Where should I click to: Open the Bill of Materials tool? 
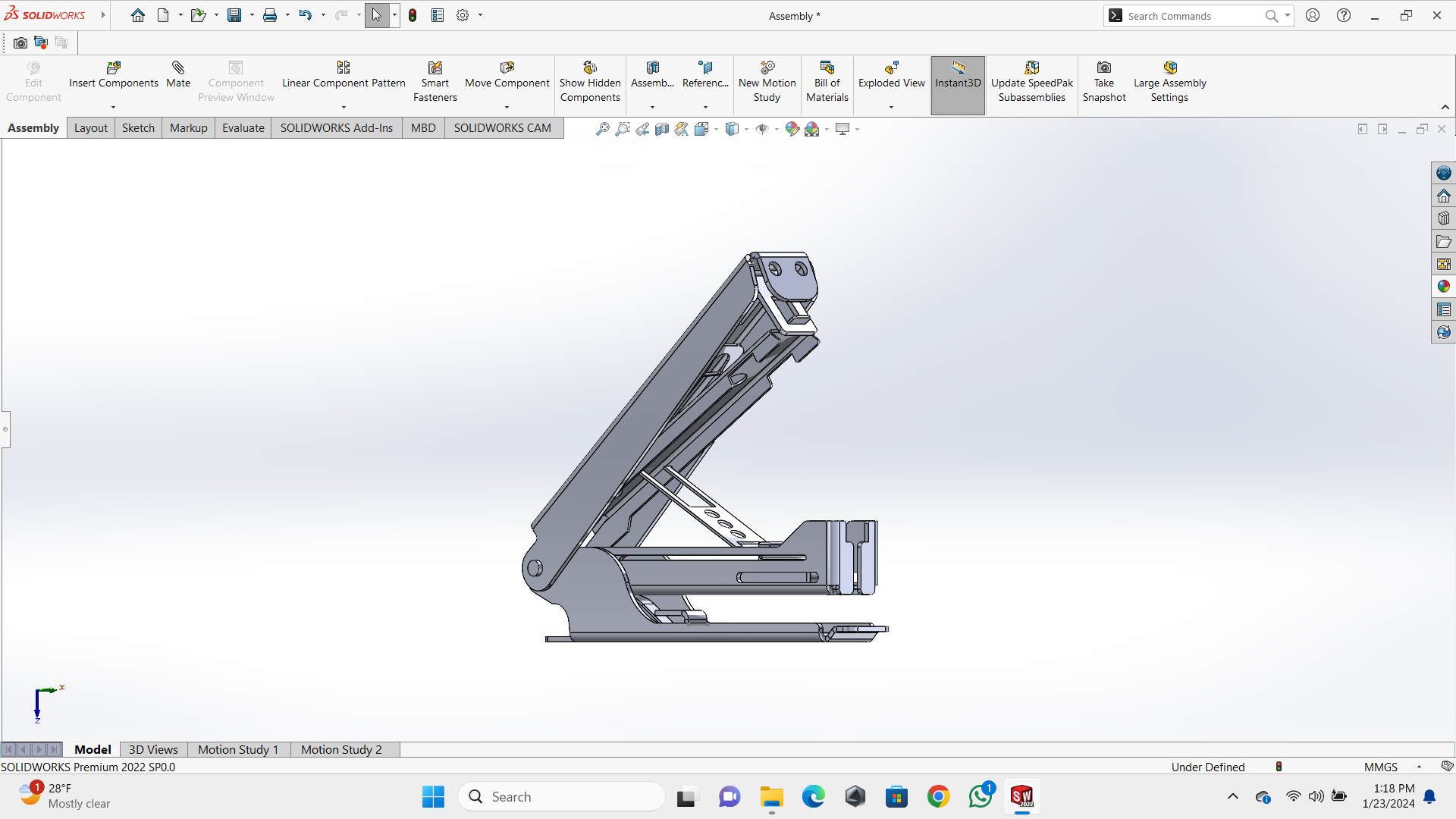(827, 82)
